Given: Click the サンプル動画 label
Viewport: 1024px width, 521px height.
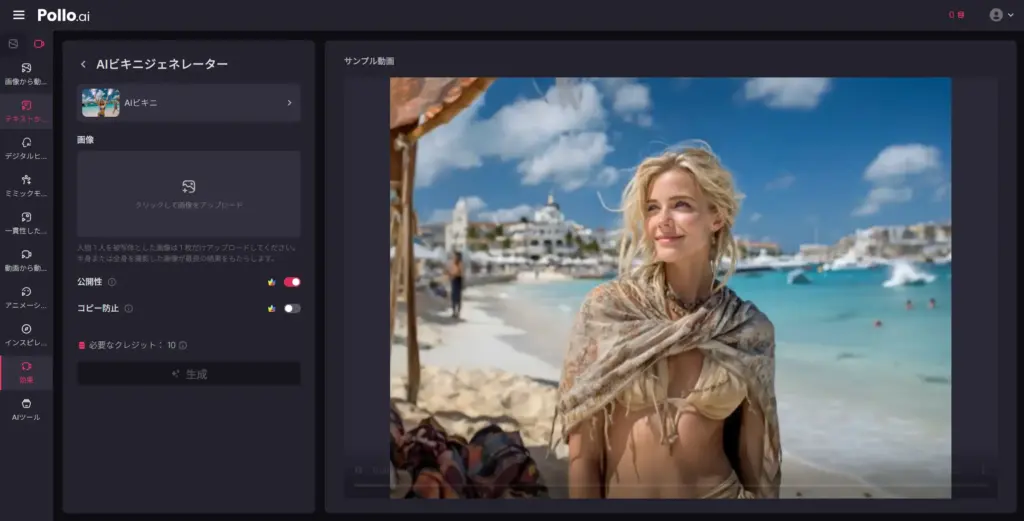Looking at the screenshot, I should pos(369,61).
